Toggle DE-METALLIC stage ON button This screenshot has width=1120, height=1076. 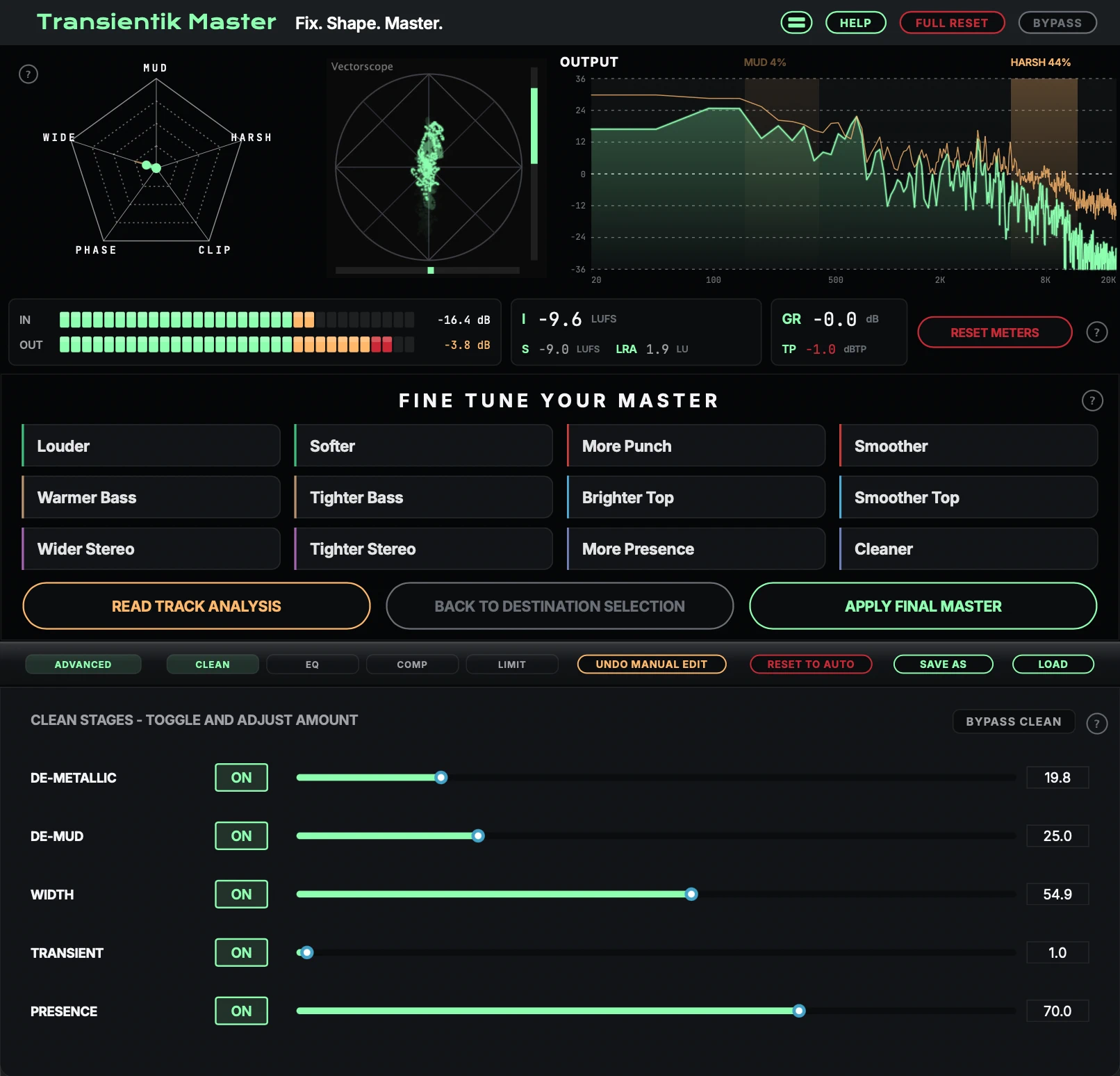(241, 778)
